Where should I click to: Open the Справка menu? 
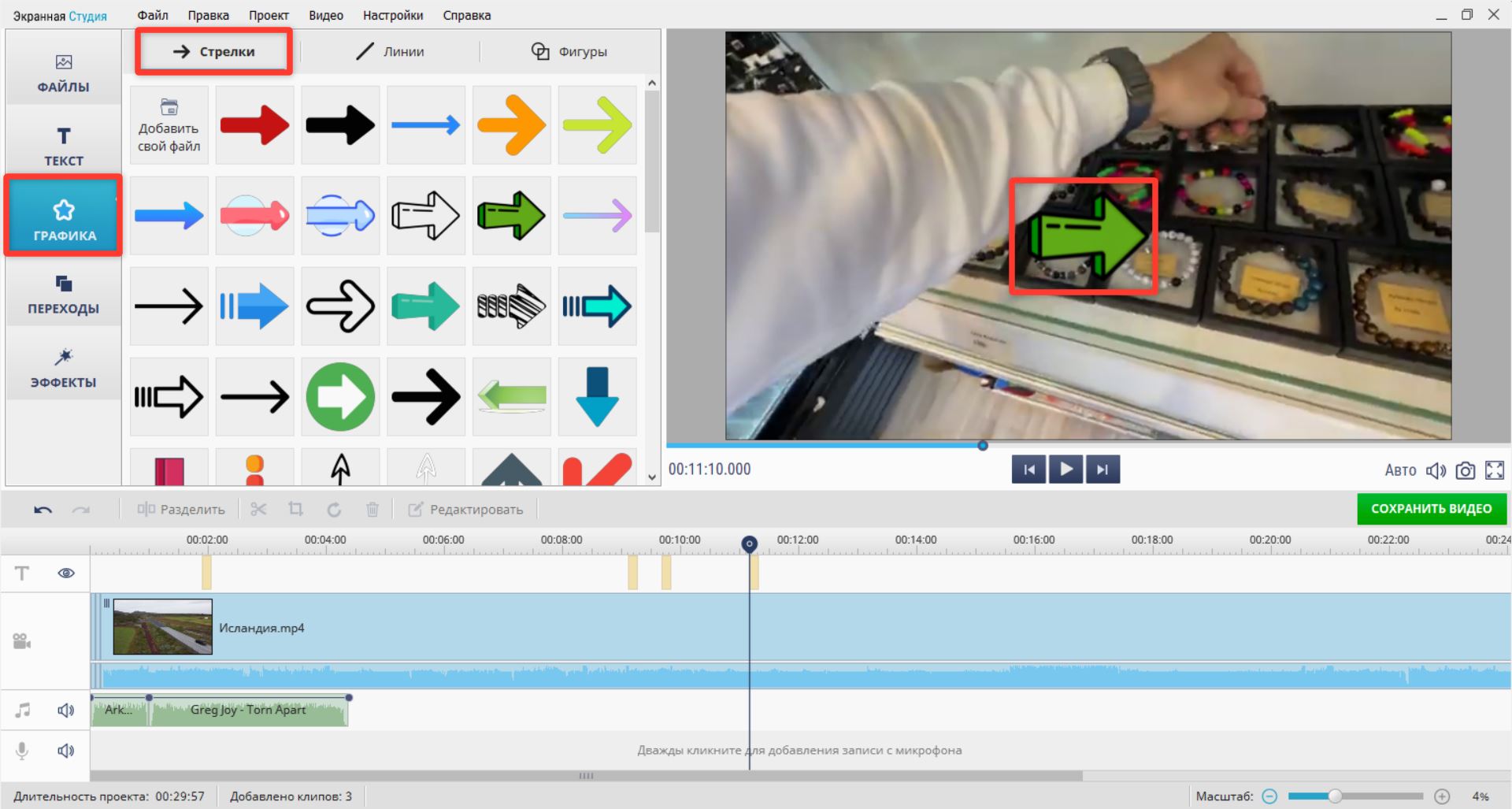467,15
